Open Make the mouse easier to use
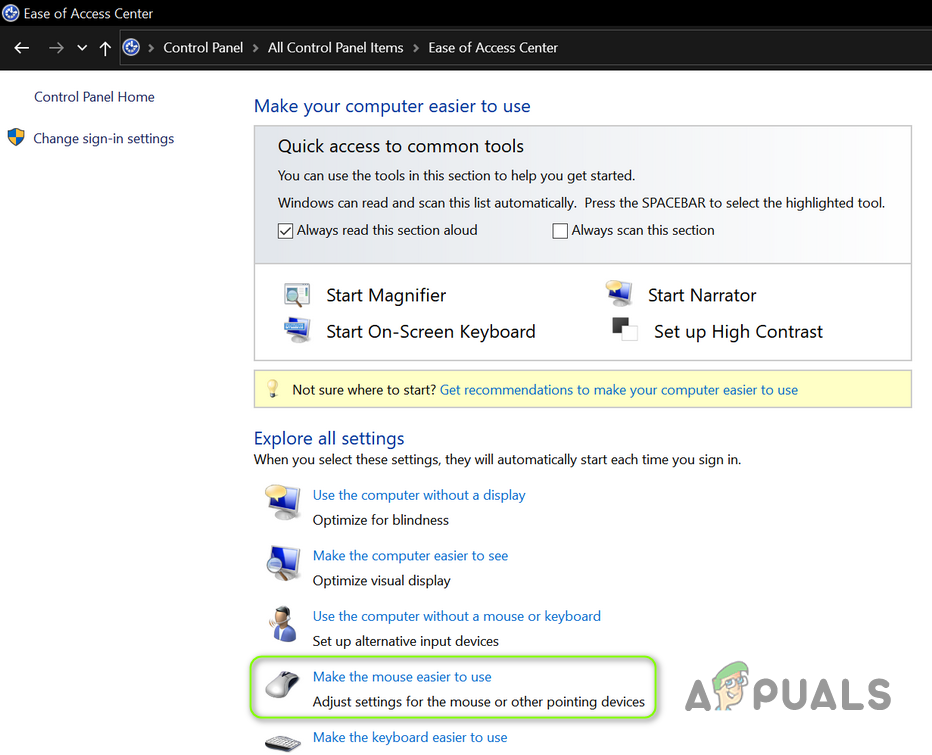932x755 pixels. tap(402, 677)
